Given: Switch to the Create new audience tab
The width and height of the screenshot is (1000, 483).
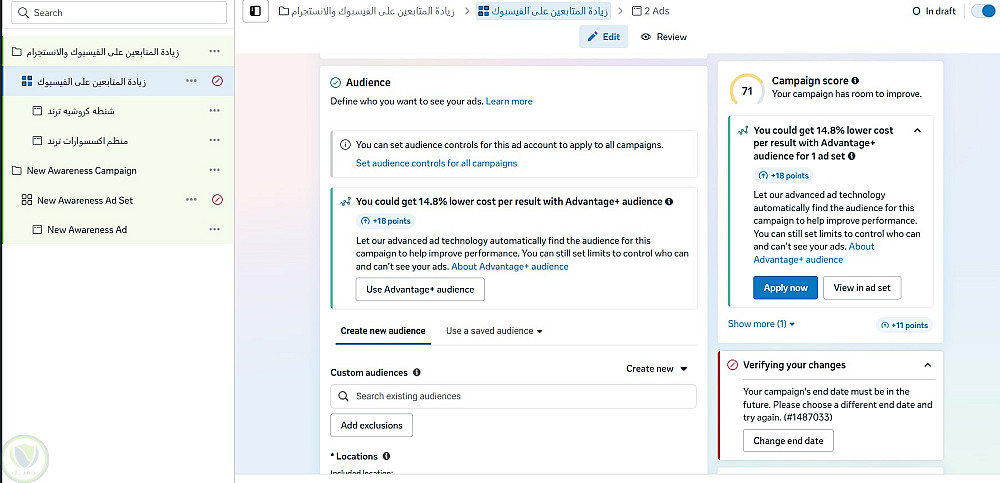Looking at the screenshot, I should (x=383, y=331).
